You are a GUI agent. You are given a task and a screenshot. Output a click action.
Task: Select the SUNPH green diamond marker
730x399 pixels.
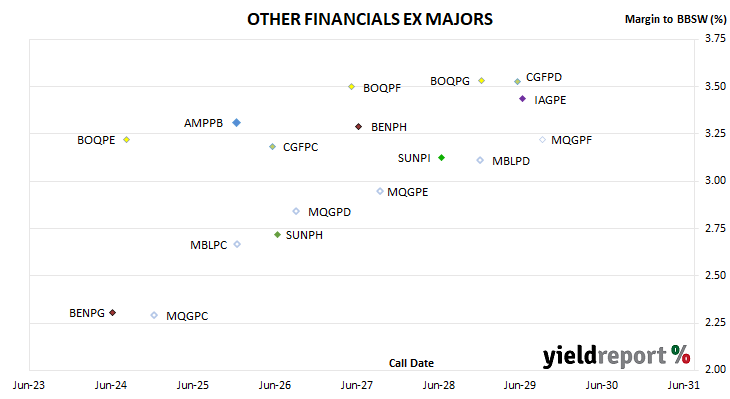pyautogui.click(x=277, y=235)
